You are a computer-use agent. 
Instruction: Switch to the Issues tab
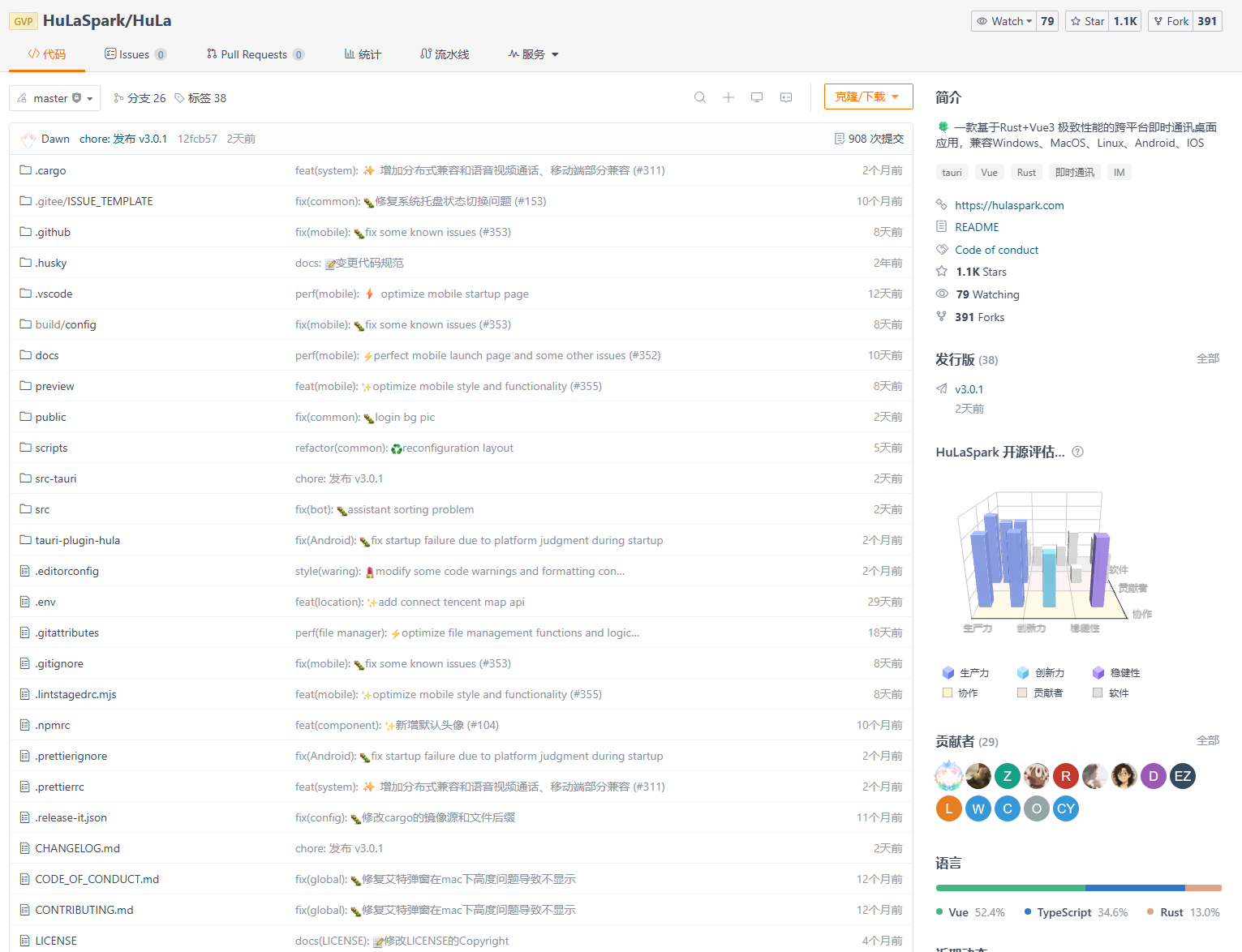click(135, 54)
